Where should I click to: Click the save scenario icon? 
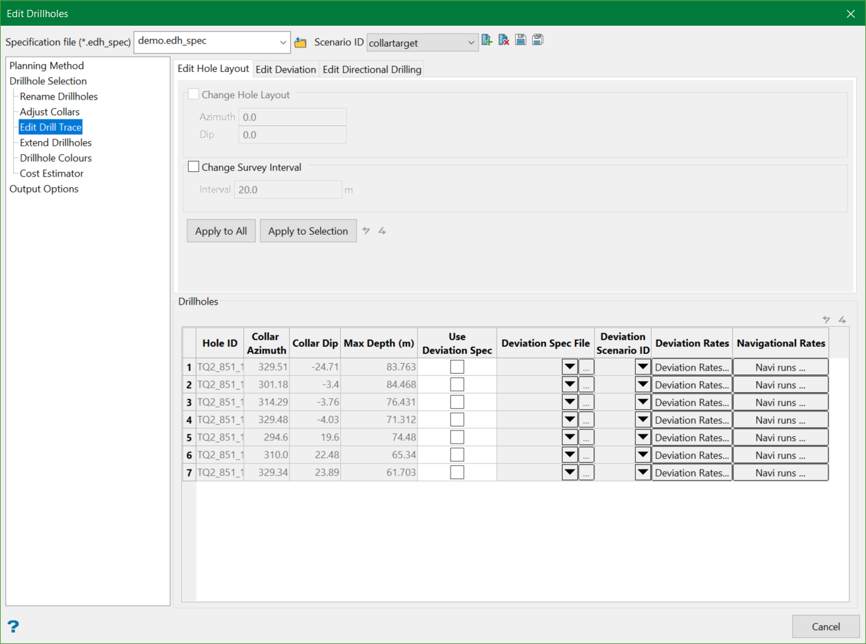[x=521, y=40]
